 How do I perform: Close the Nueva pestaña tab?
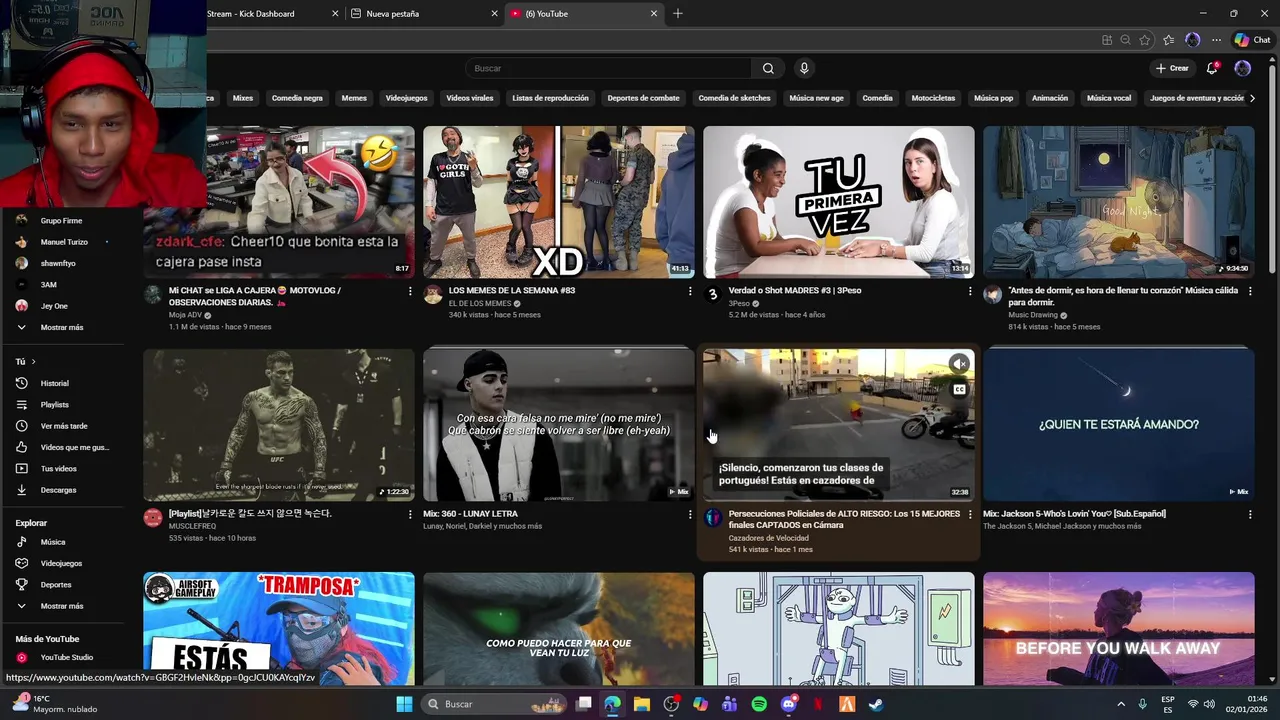(494, 14)
